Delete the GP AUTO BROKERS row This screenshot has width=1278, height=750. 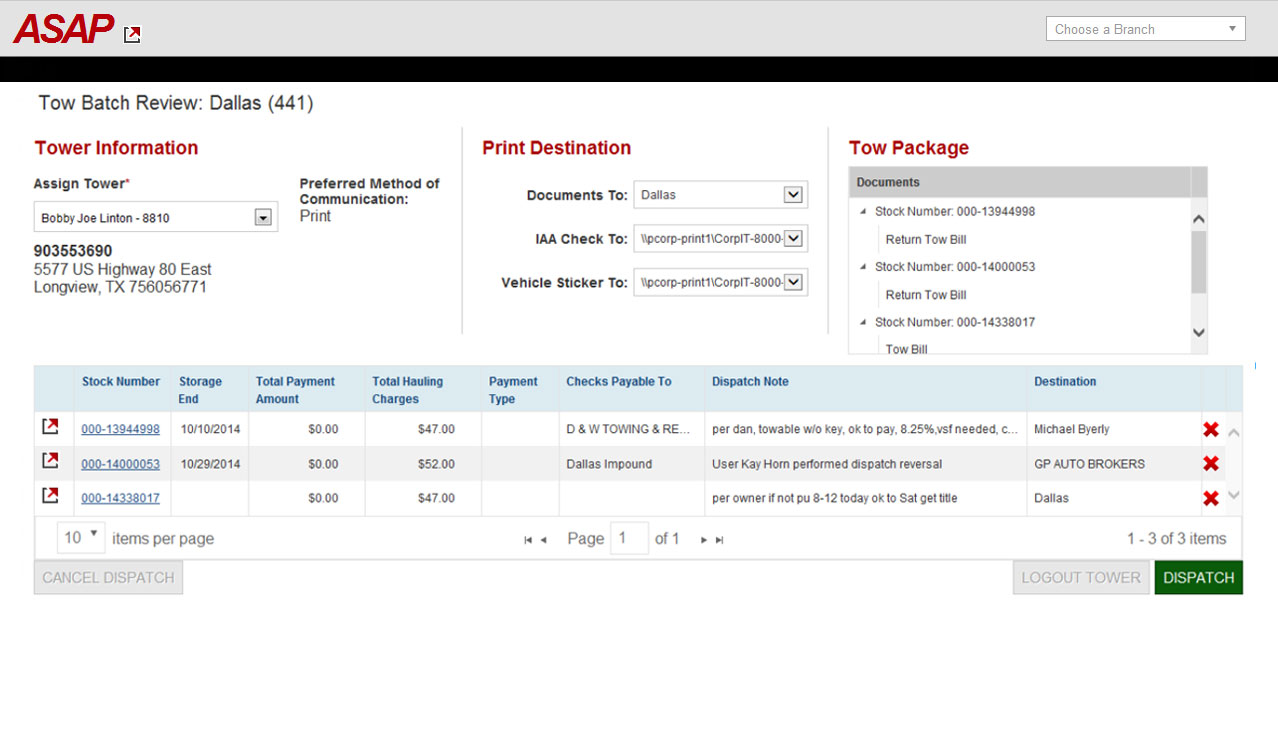point(1210,464)
